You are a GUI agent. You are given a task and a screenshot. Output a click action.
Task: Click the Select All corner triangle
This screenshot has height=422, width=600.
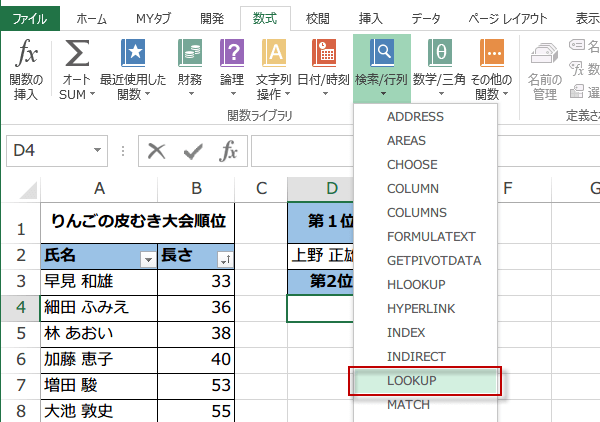29,191
